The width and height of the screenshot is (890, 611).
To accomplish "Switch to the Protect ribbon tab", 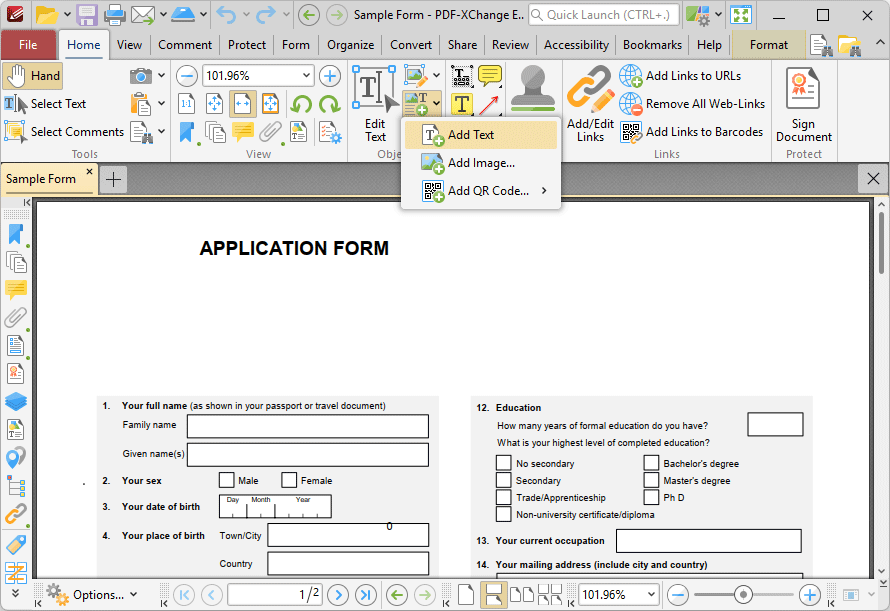I will tap(247, 45).
